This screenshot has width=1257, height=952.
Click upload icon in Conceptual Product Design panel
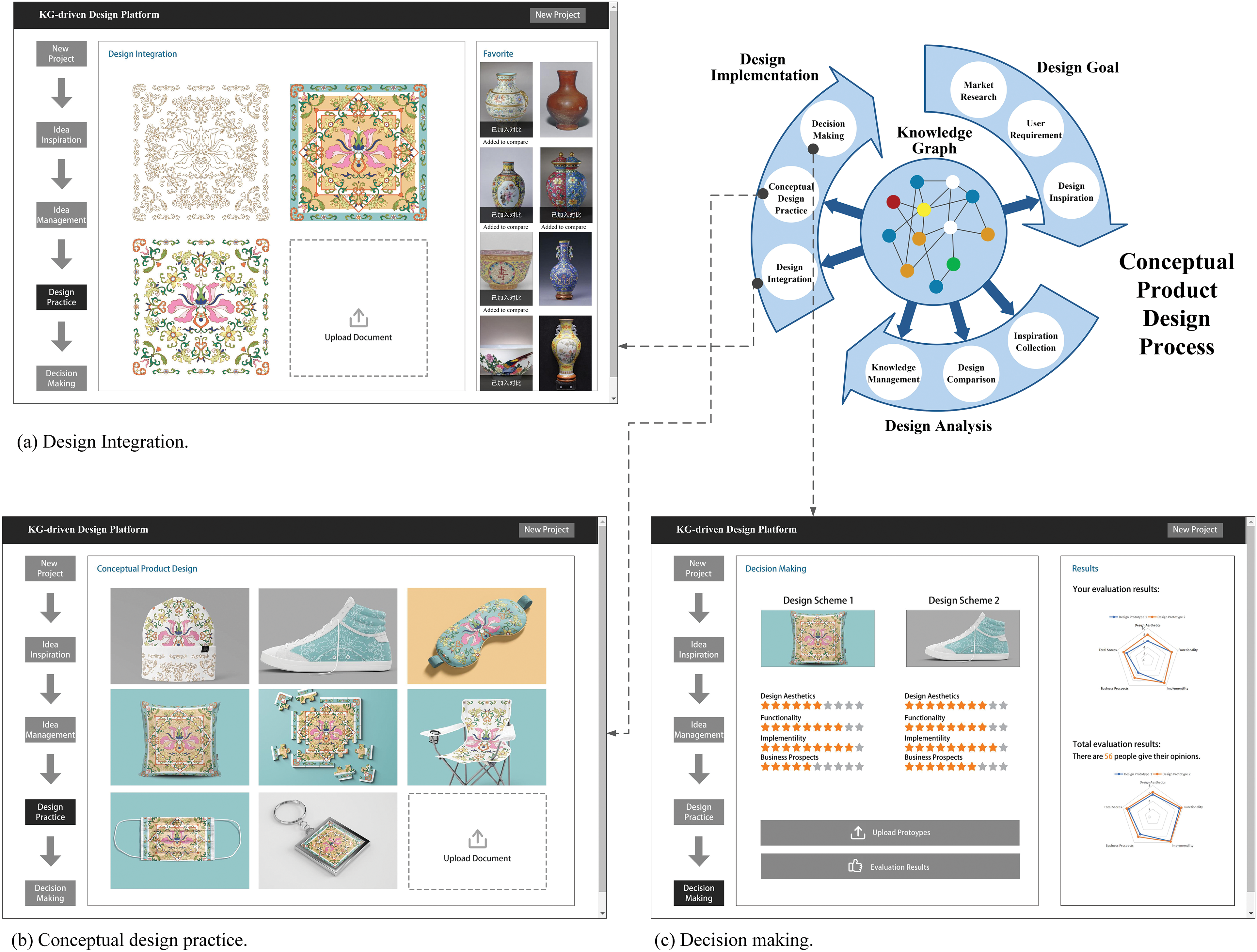click(x=477, y=838)
